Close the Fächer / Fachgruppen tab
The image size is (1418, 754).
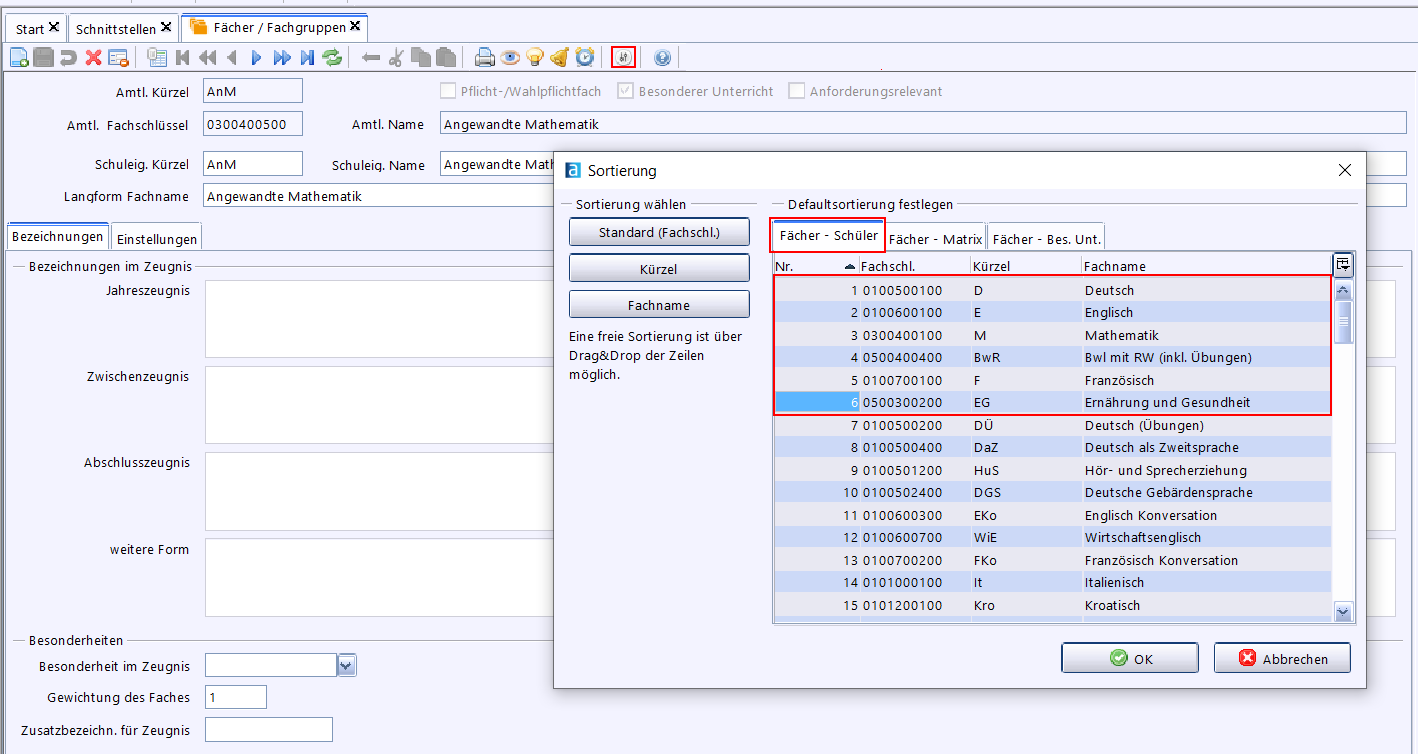(355, 26)
